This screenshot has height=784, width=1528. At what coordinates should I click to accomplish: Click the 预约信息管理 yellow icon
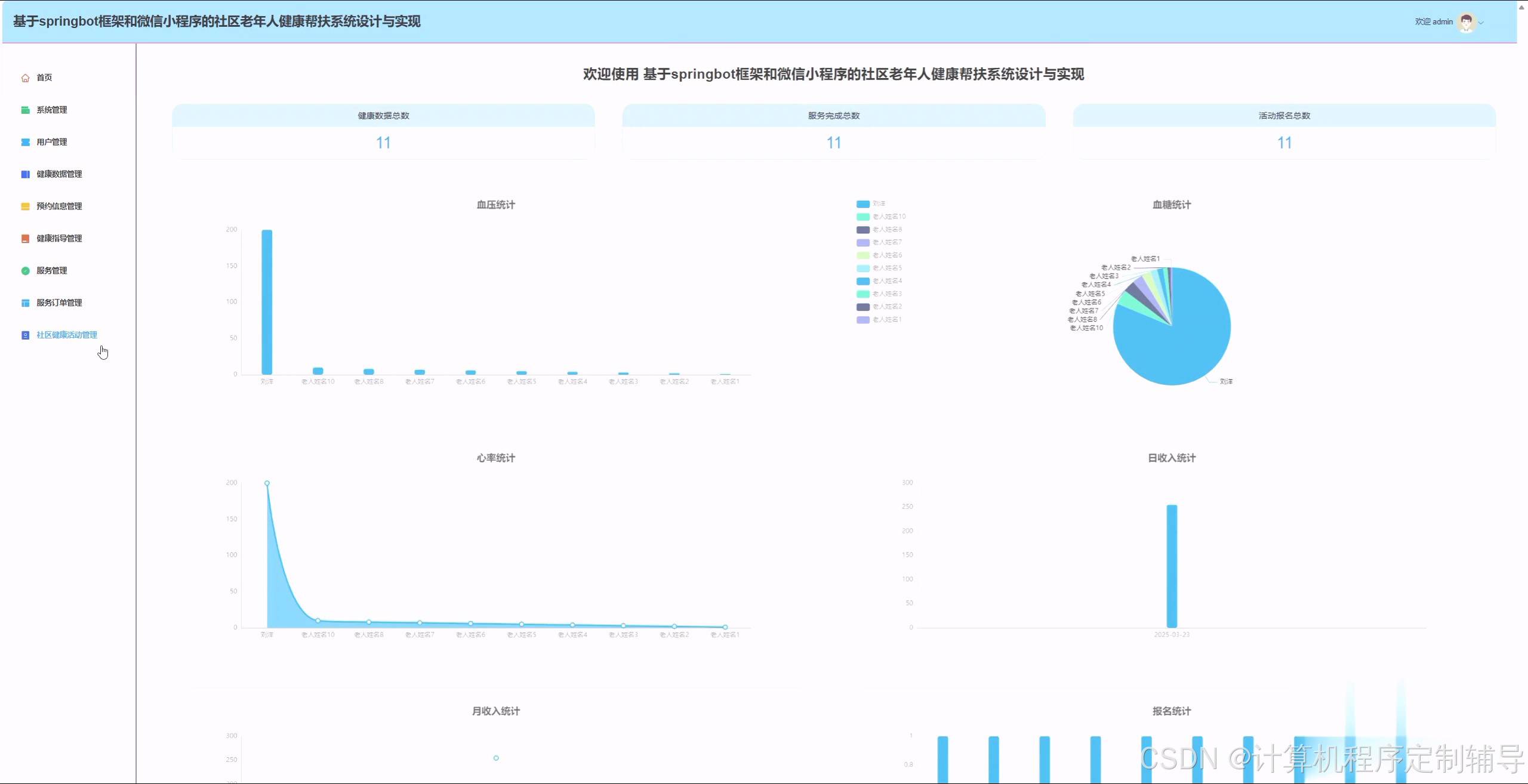[24, 206]
